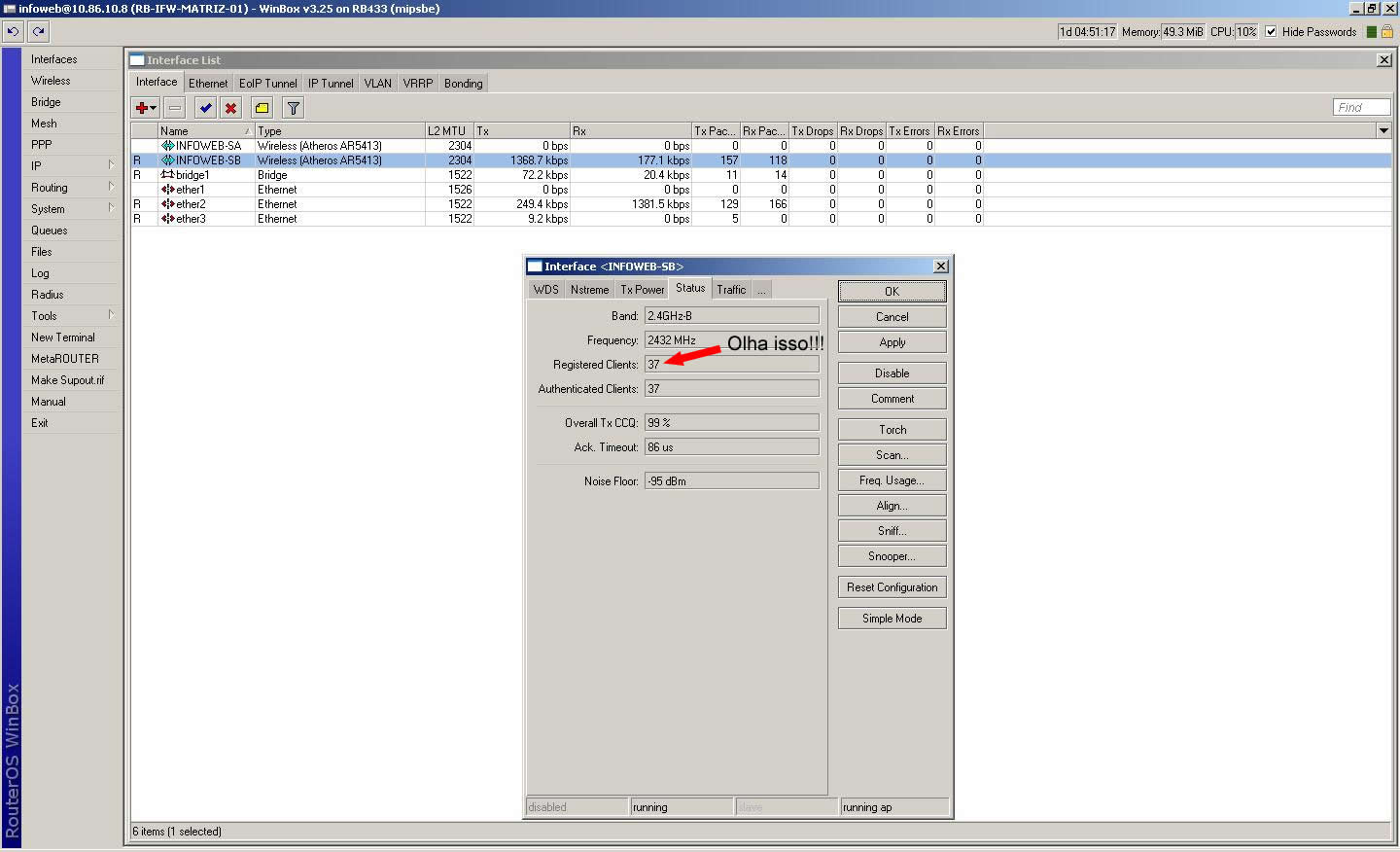
Task: Click the red plus add interface button
Action: 144,108
